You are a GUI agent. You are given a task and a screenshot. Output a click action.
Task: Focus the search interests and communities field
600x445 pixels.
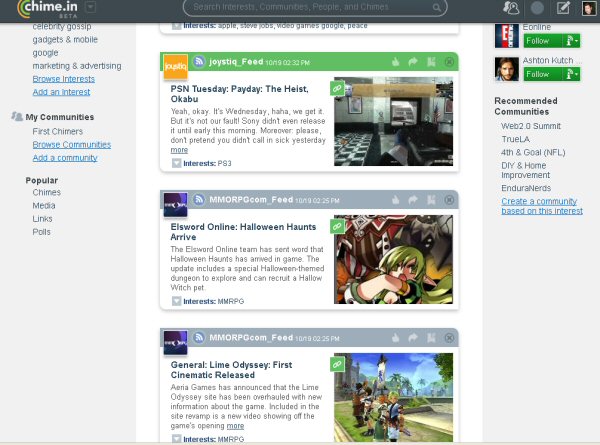coord(315,7)
